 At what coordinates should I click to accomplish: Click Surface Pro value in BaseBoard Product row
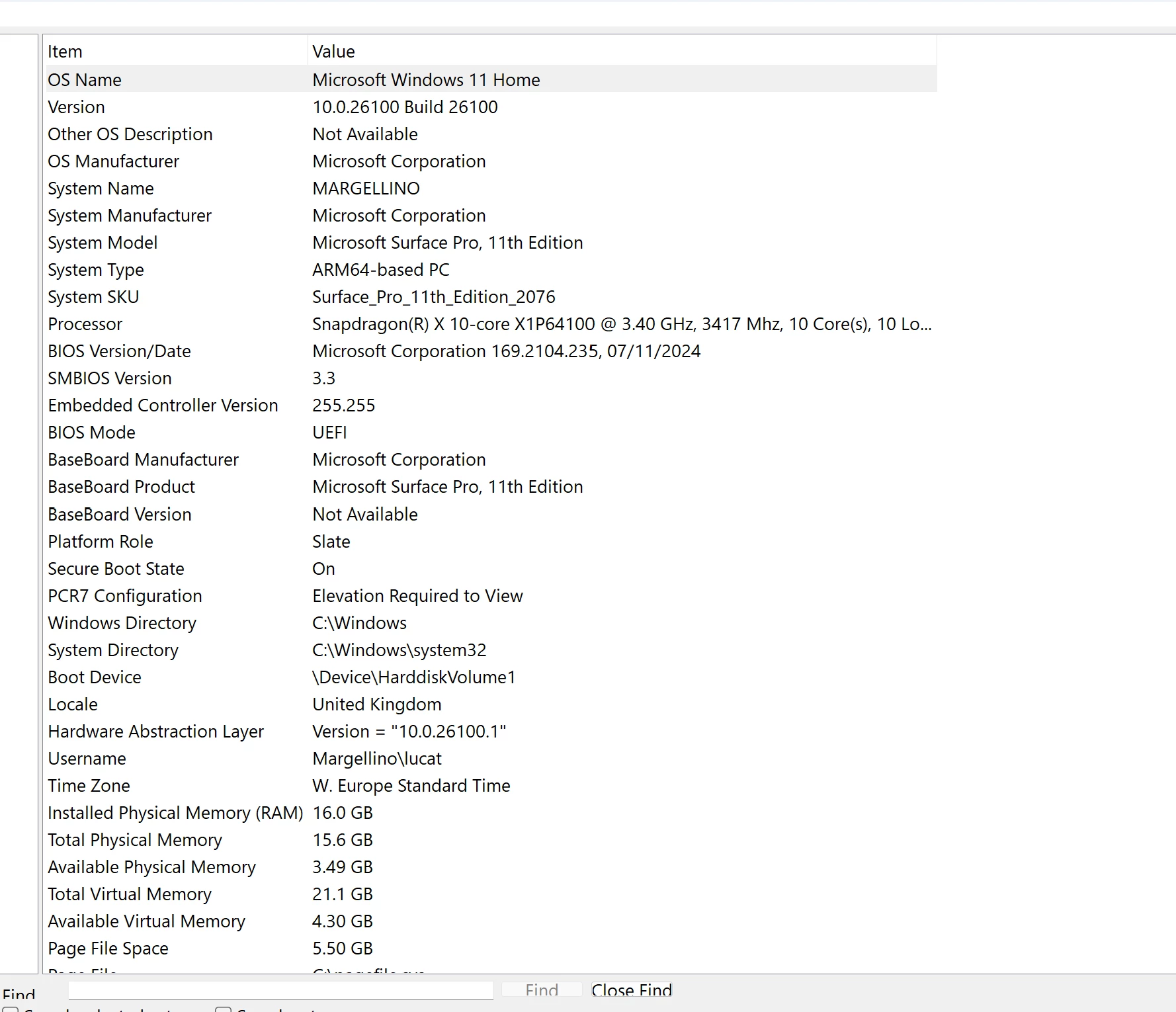point(448,487)
